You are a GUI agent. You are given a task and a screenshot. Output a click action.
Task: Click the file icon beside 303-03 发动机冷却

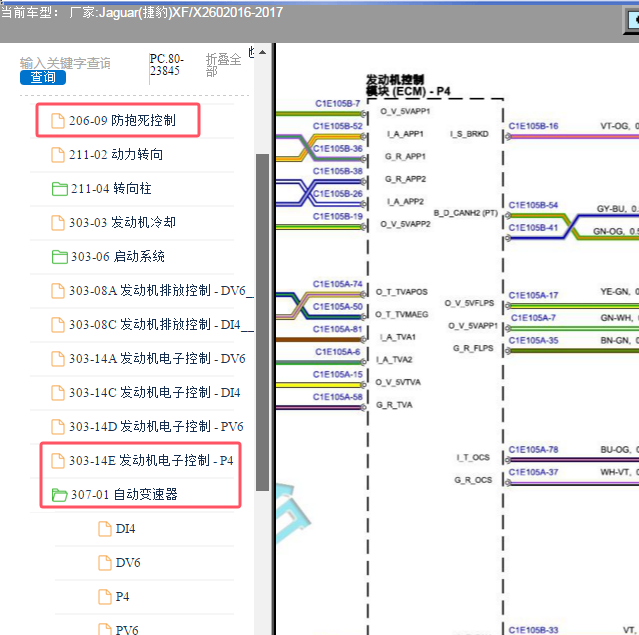58,223
